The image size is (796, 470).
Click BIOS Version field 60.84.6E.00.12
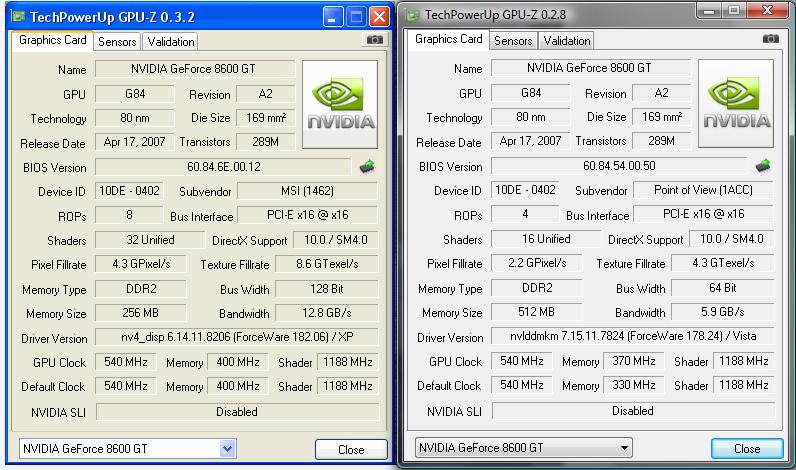pos(223,166)
